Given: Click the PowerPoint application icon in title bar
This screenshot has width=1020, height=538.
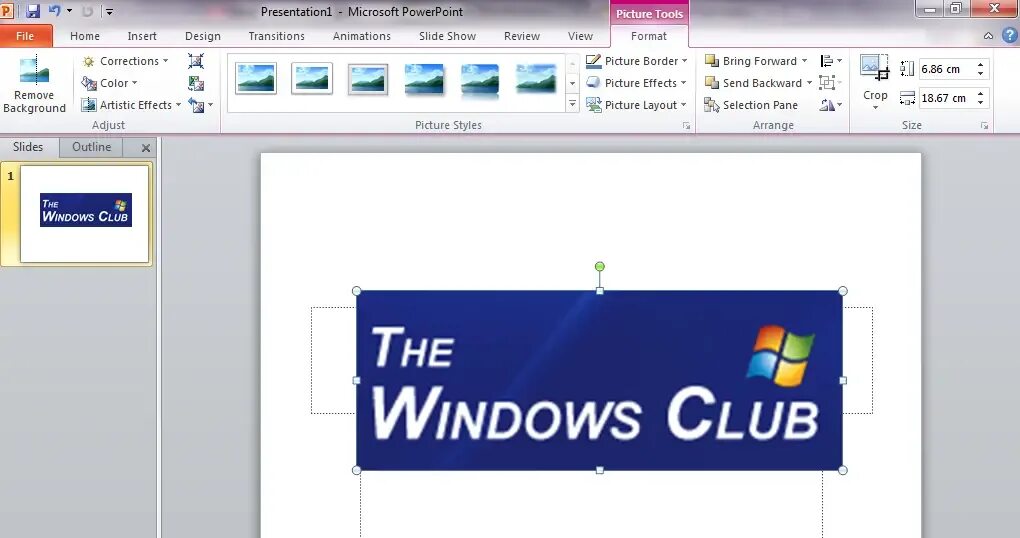Looking at the screenshot, I should (x=7, y=11).
